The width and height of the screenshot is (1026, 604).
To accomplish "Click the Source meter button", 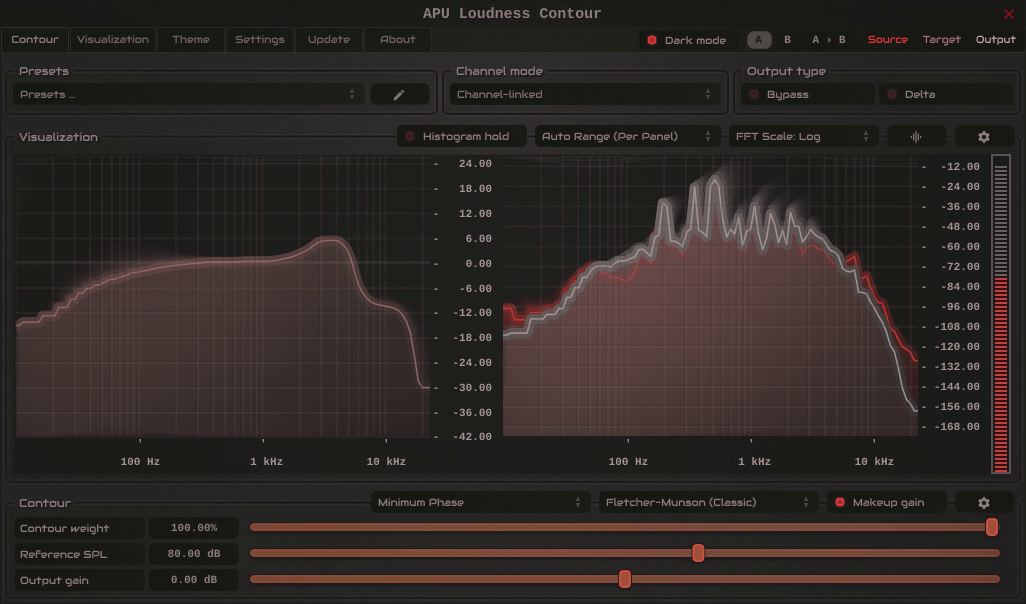I will [x=887, y=40].
